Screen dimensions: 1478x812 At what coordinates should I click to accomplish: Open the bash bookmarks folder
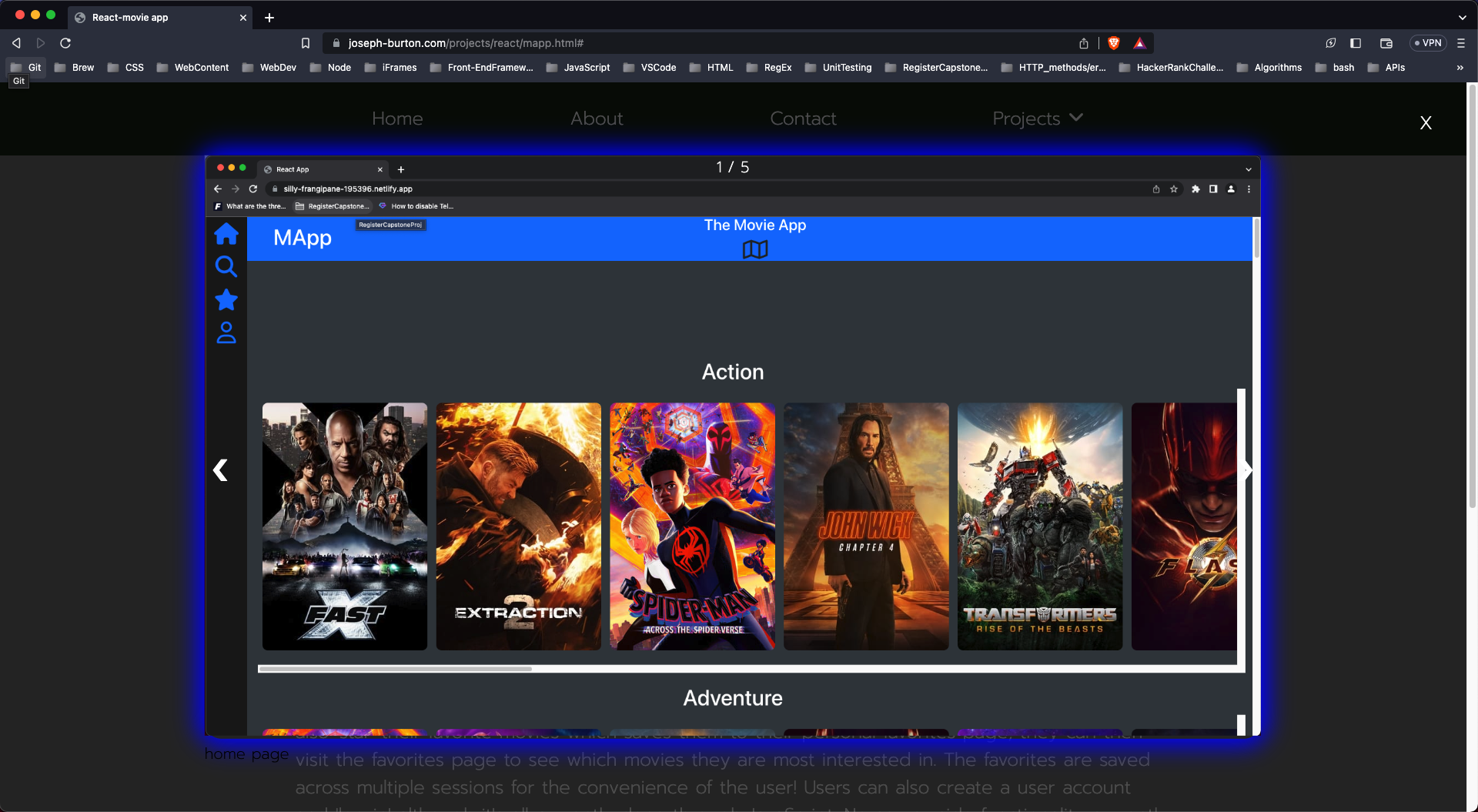1335,68
